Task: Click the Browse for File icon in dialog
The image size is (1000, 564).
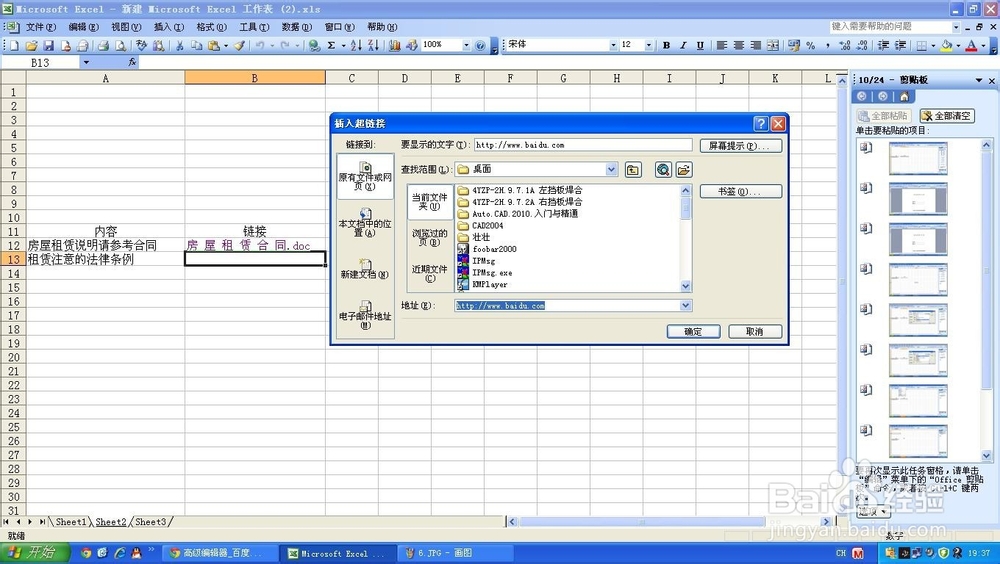Action: click(684, 170)
